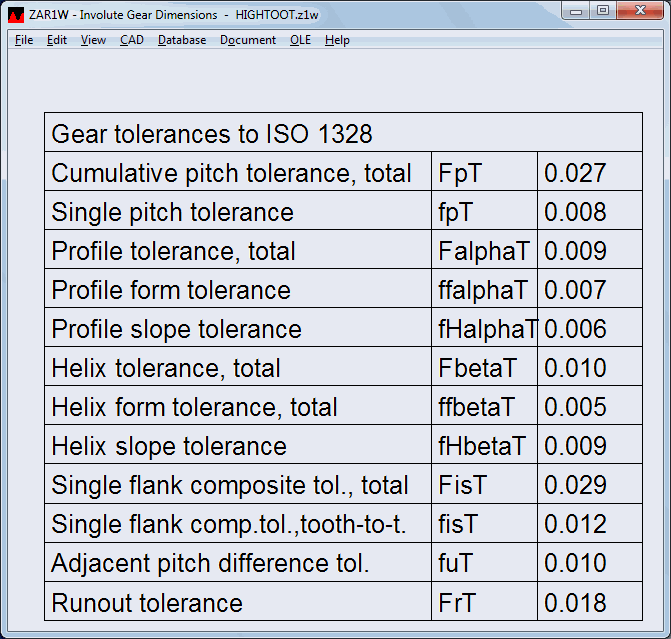Viewport: 671px width, 639px height.
Task: Open the Help menu
Action: [337, 40]
